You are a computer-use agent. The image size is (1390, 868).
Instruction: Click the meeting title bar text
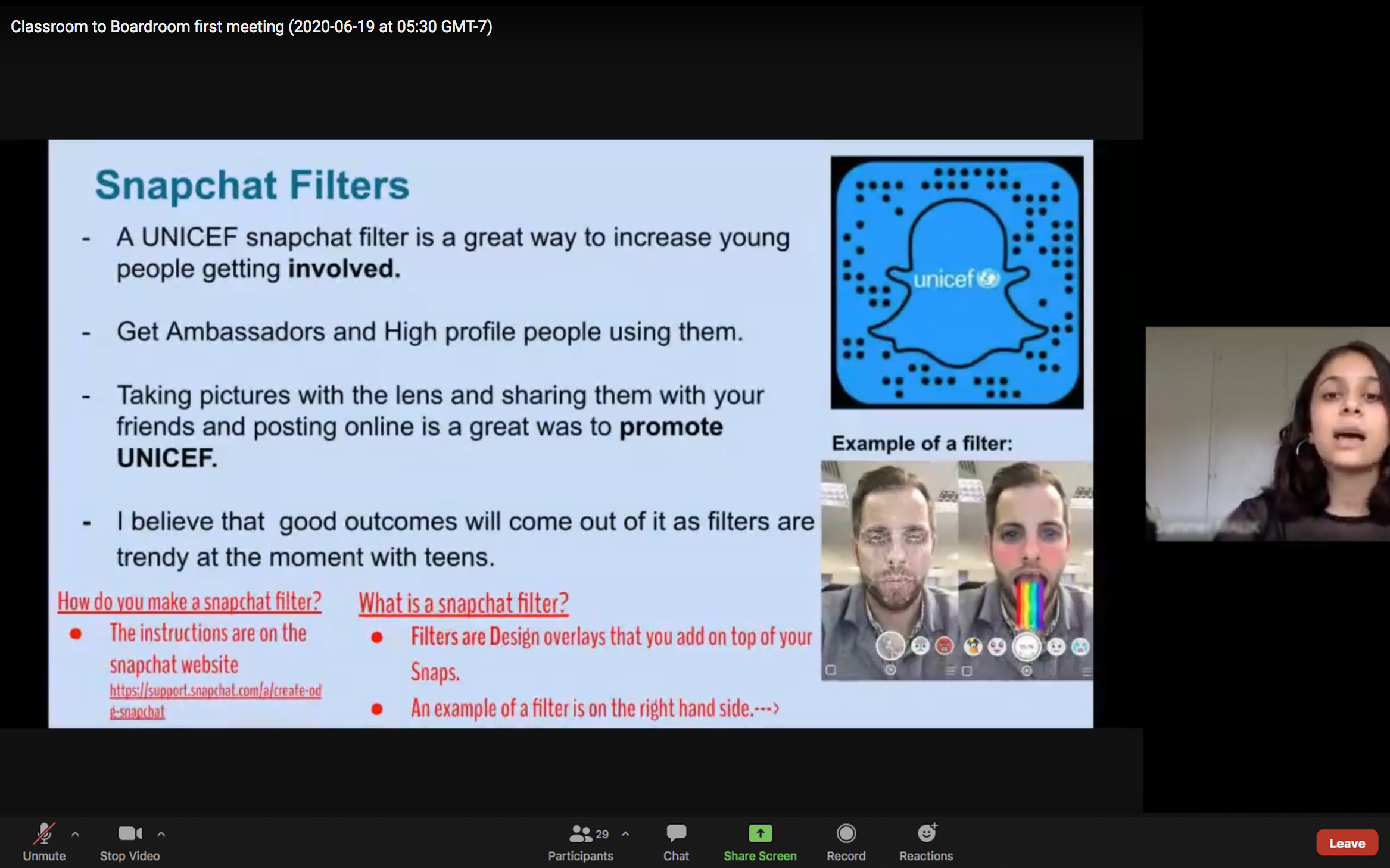pos(252,25)
